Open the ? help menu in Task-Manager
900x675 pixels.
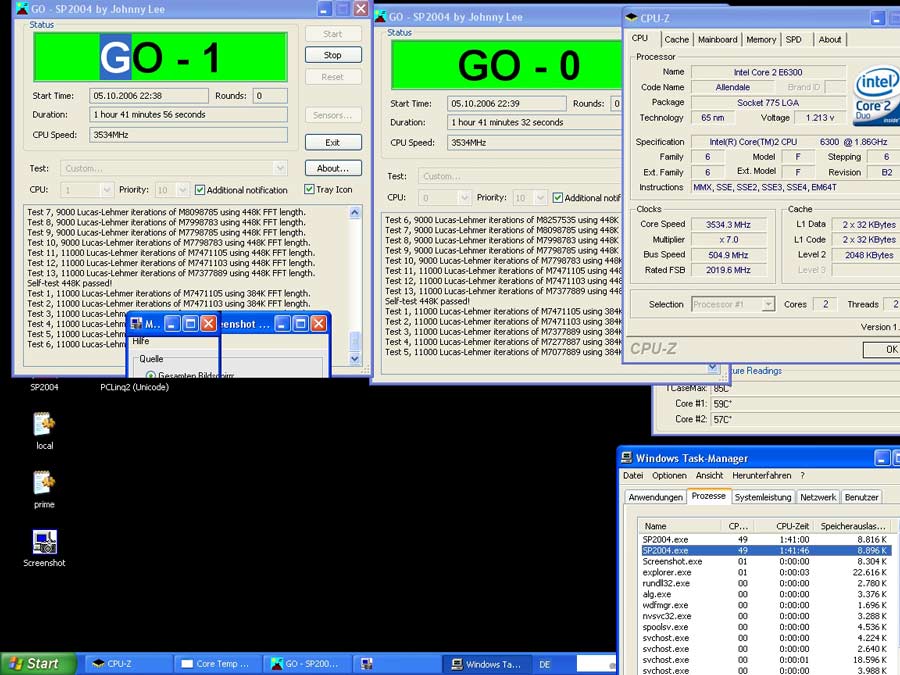pos(802,475)
